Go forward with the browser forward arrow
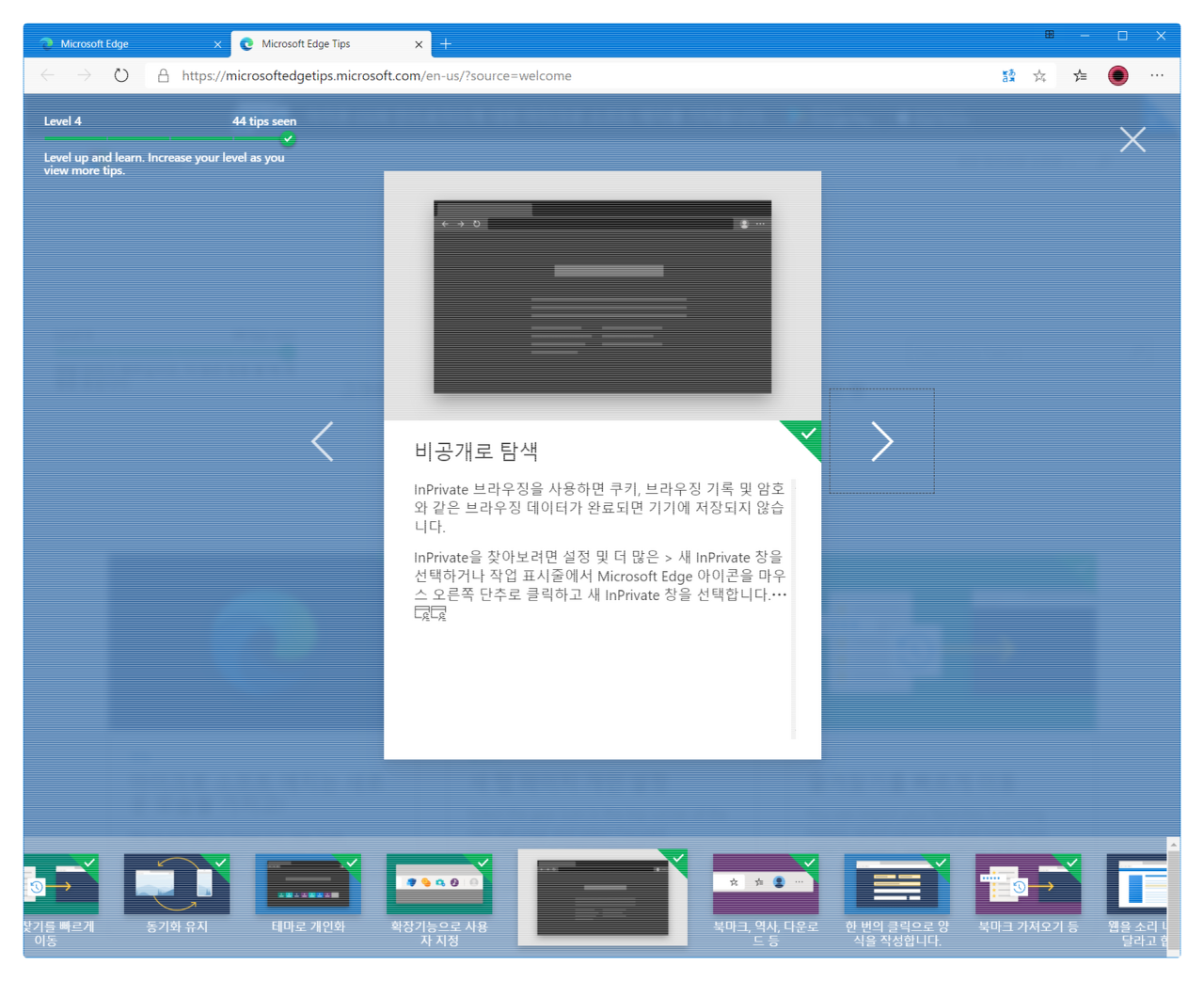Screen dimensions: 1204x981 85,75
